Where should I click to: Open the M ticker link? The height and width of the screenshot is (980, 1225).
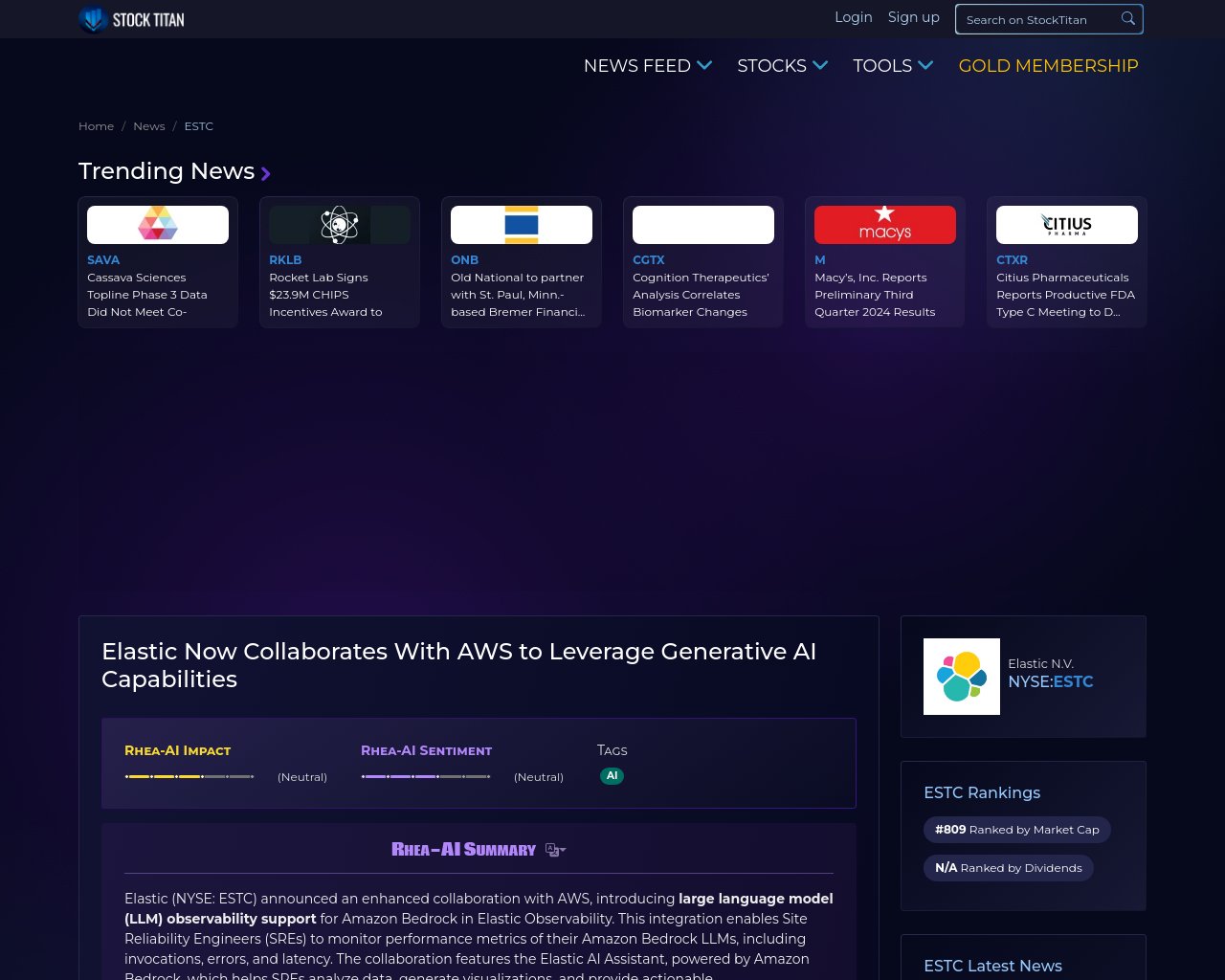click(x=819, y=260)
